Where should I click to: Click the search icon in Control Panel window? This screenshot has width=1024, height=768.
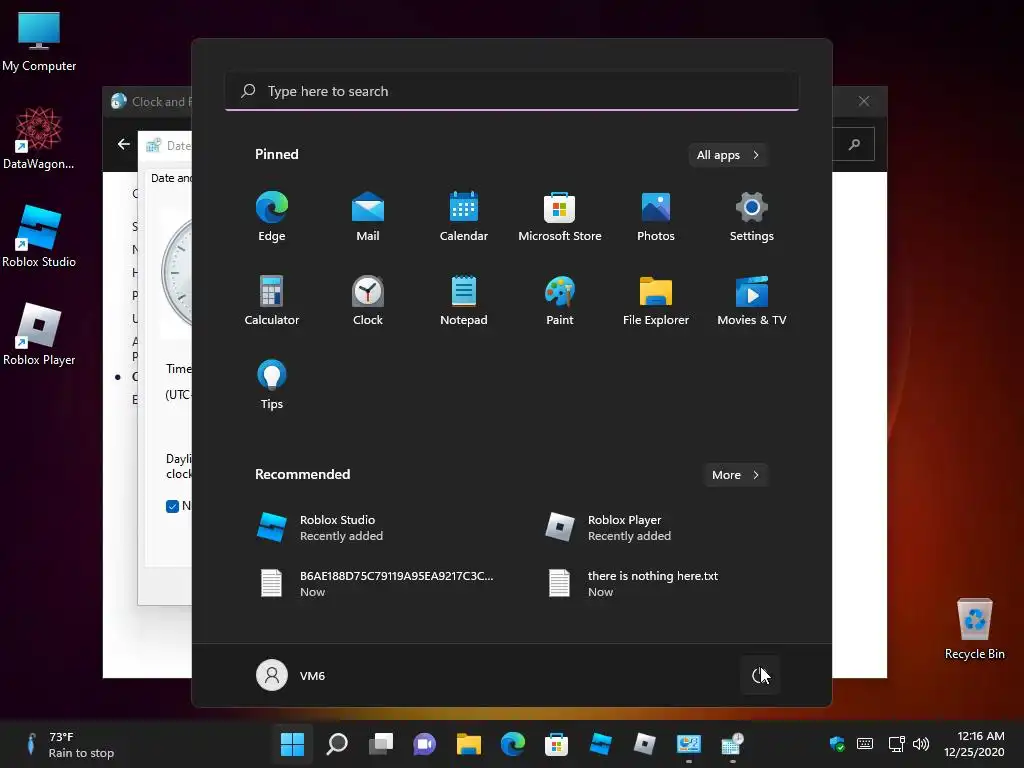coord(854,144)
